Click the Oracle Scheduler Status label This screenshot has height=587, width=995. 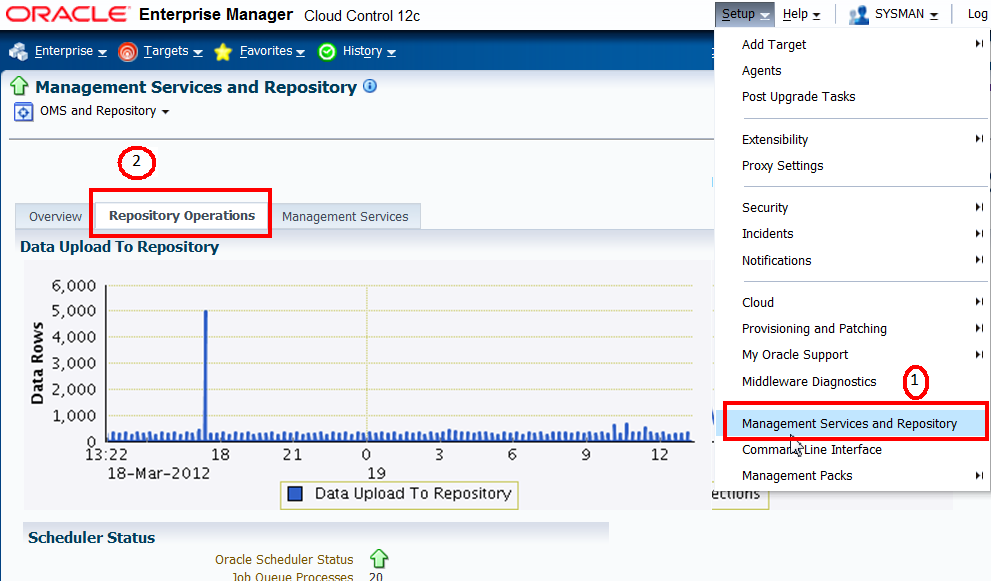point(284,559)
